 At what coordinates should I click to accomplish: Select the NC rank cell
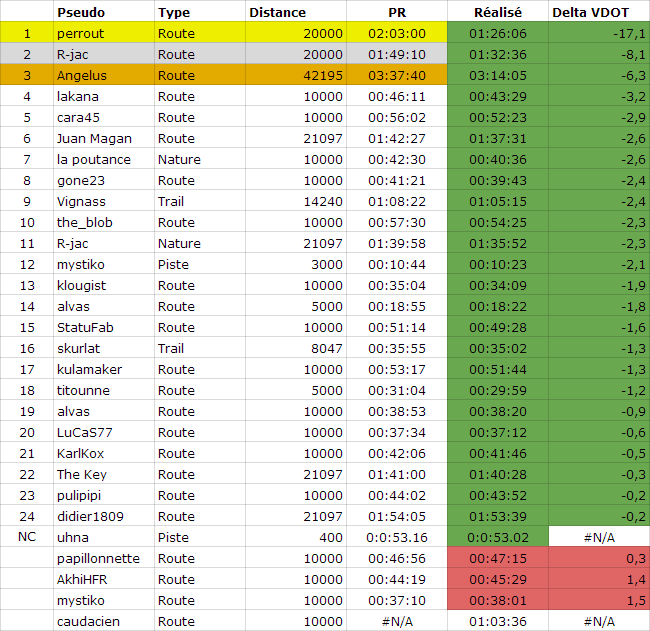click(x=27, y=537)
